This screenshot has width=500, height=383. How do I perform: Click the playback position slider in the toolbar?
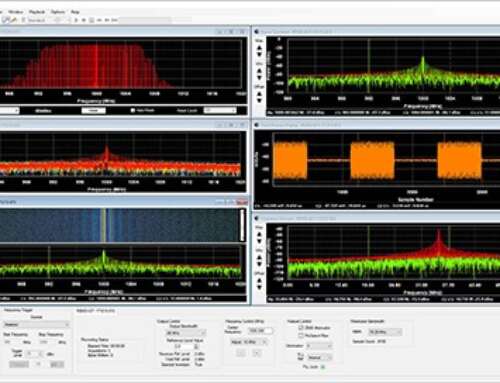[145, 20]
